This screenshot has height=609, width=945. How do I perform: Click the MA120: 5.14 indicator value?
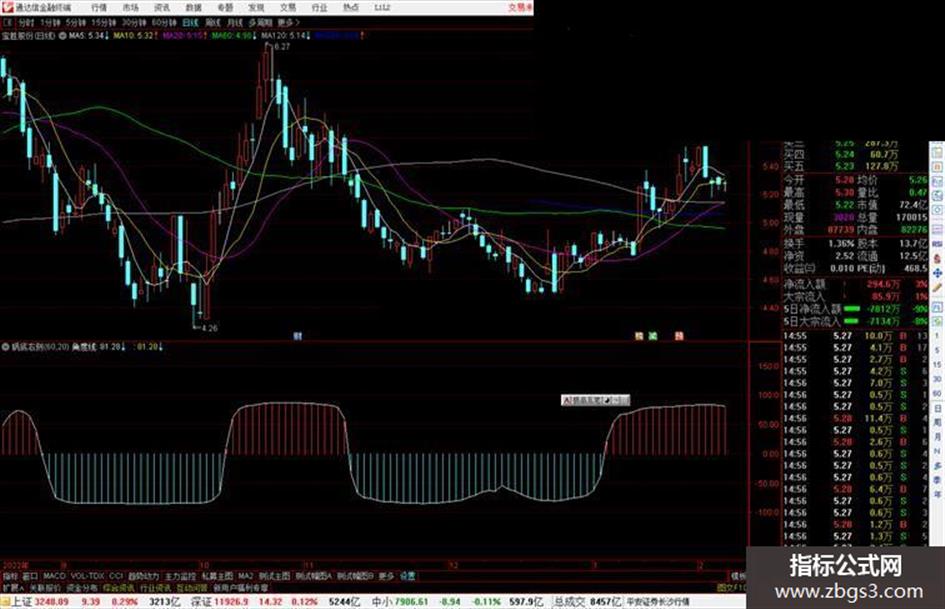(x=286, y=36)
